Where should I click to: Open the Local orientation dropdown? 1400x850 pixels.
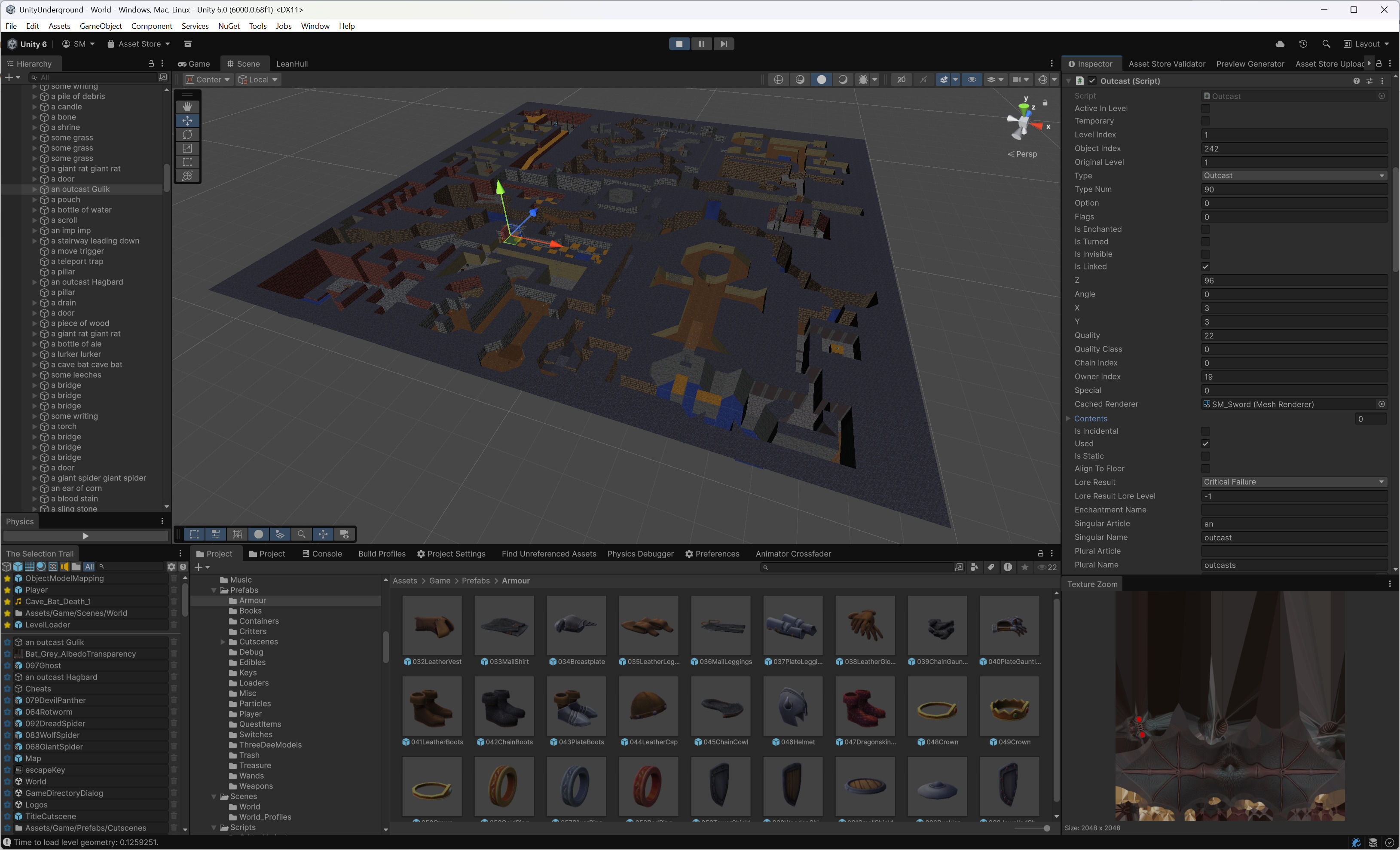(x=258, y=79)
